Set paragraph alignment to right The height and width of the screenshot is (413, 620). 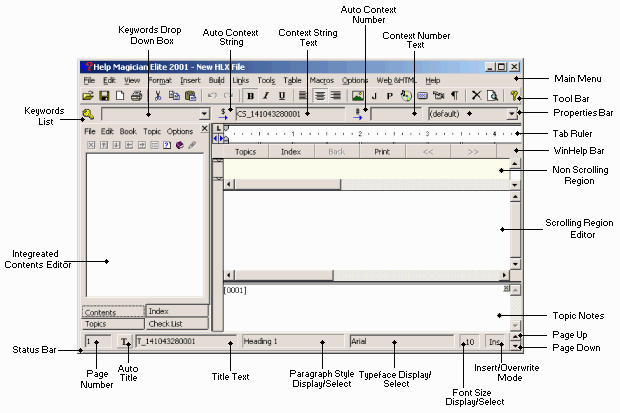point(336,96)
